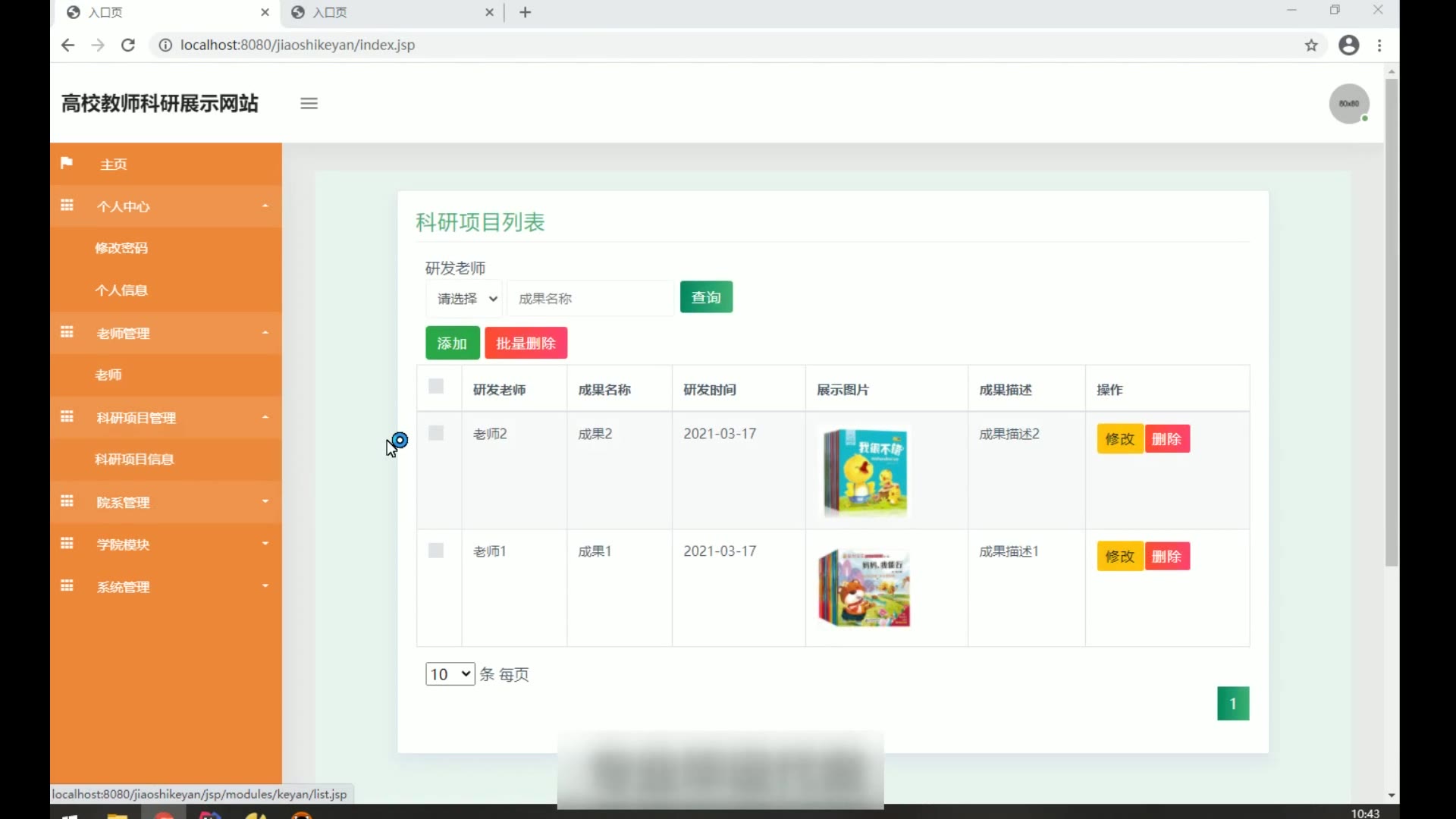Image resolution: width=1456 pixels, height=819 pixels.
Task: Open new browser tab with plus
Action: pyautogui.click(x=525, y=12)
